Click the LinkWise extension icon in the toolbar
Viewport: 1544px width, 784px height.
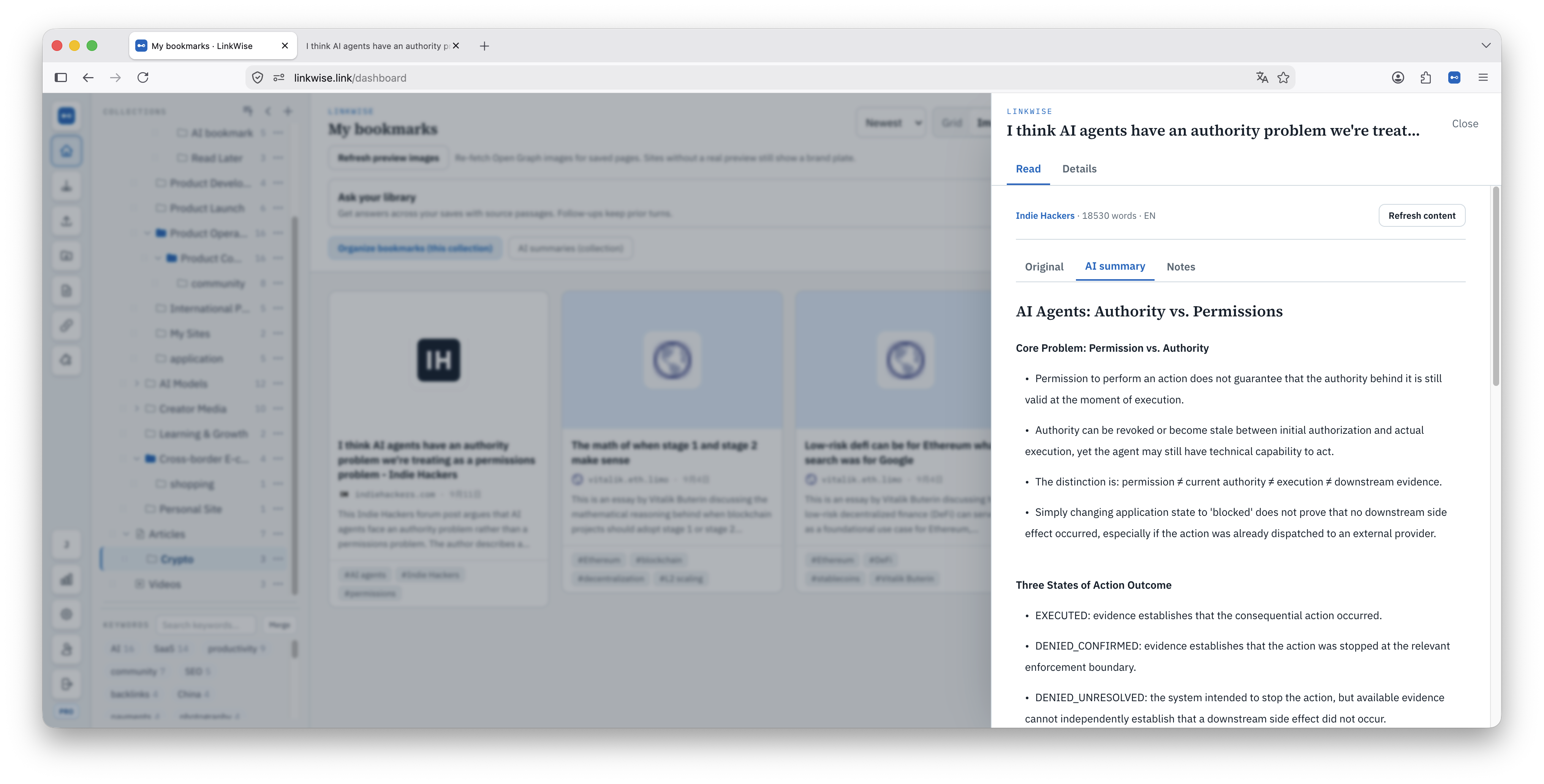pyautogui.click(x=1454, y=77)
